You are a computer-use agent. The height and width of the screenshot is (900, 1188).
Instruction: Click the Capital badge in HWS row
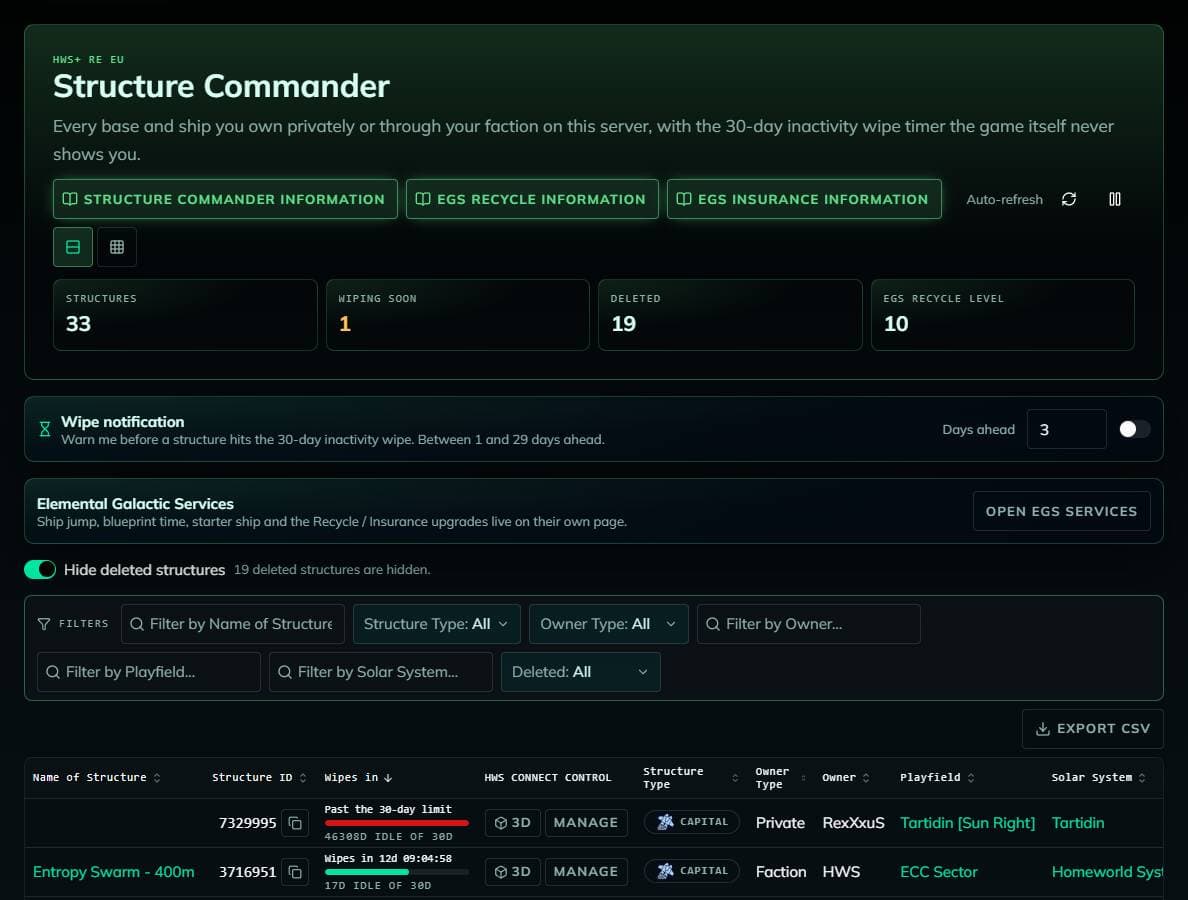692,871
